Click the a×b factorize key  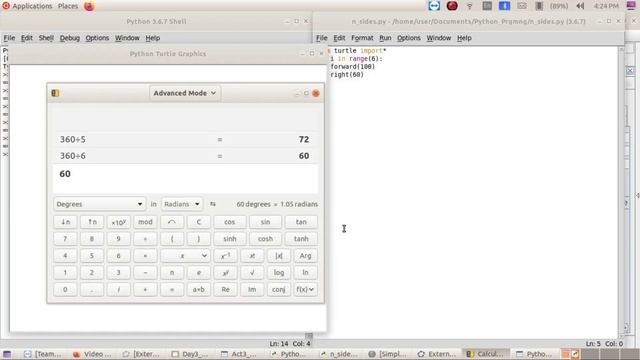point(199,289)
